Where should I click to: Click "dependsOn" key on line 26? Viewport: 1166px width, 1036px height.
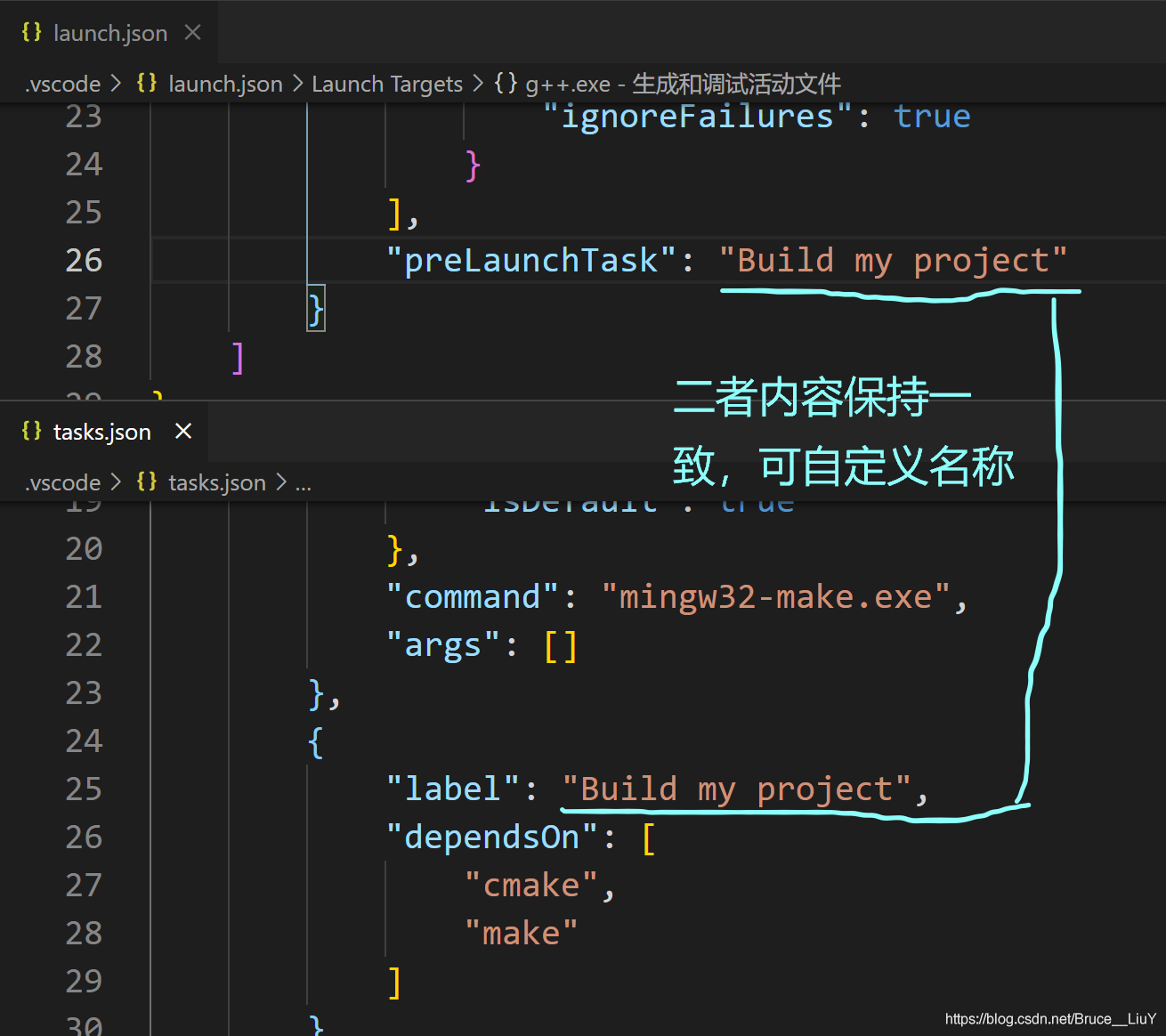492,838
